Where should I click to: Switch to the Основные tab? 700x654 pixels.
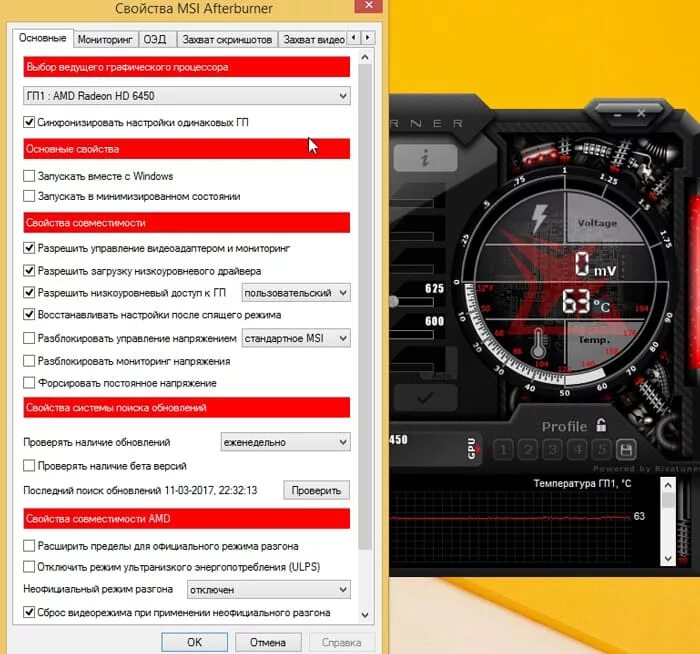[42, 38]
